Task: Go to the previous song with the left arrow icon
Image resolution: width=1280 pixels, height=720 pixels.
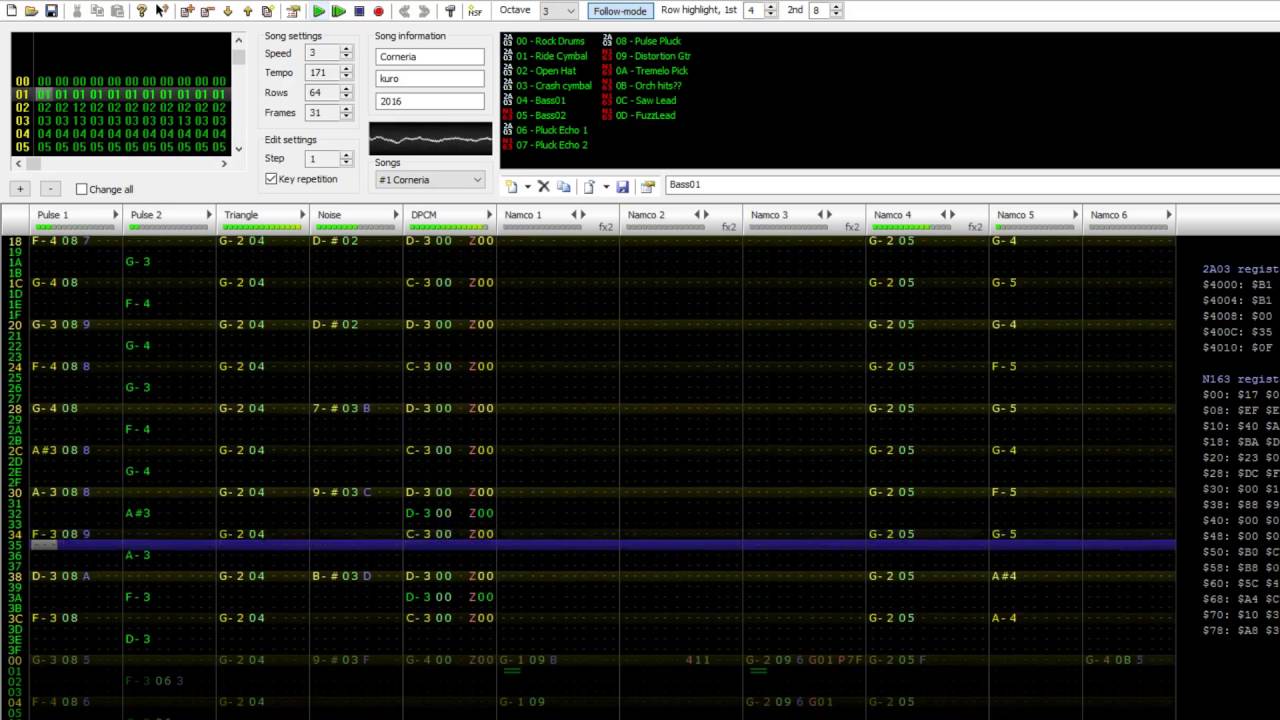Action: tap(404, 11)
